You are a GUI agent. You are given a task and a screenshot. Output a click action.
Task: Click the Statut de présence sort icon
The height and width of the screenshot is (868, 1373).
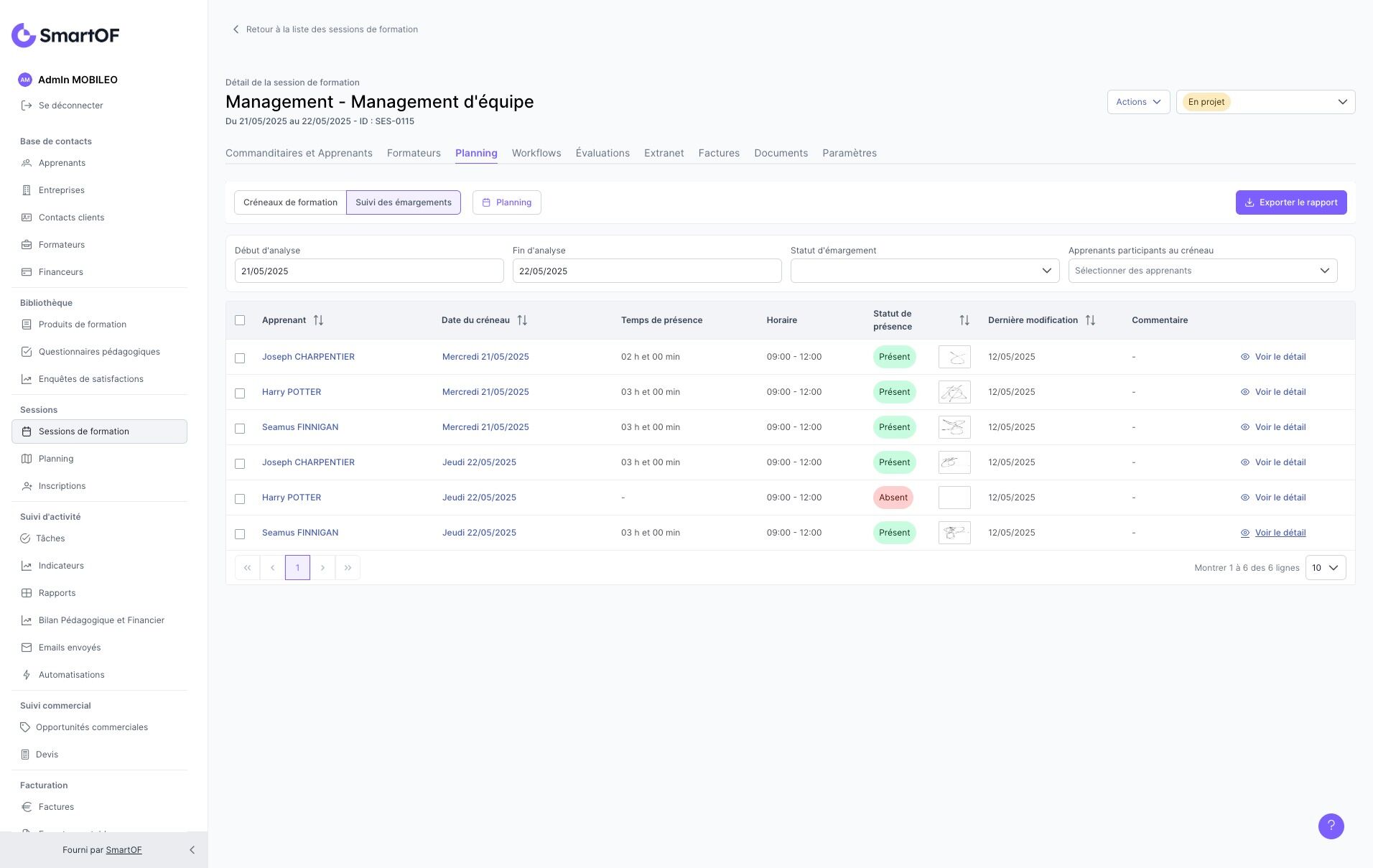964,320
